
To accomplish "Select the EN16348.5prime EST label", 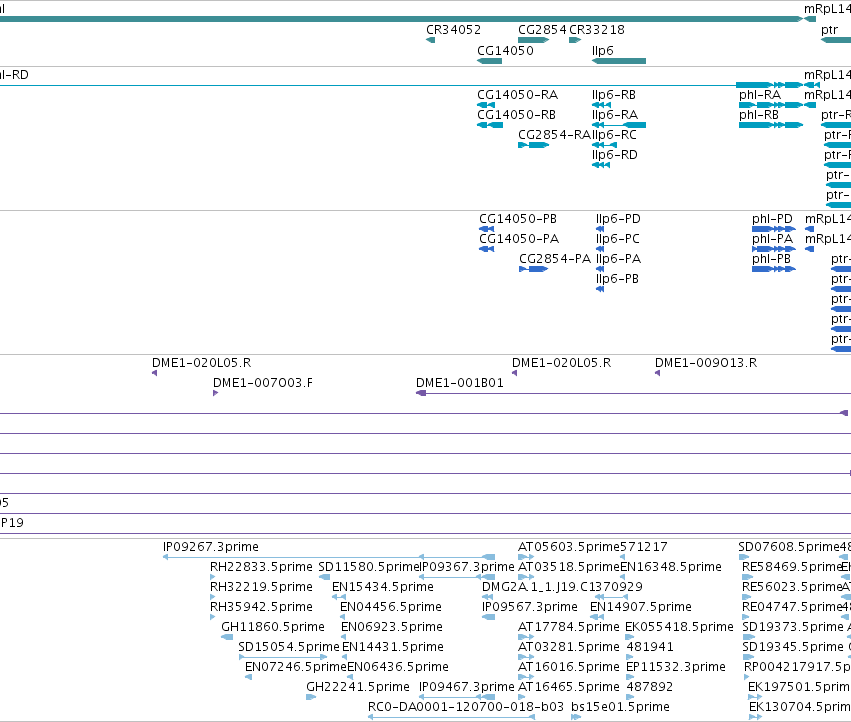I will click(671, 567).
